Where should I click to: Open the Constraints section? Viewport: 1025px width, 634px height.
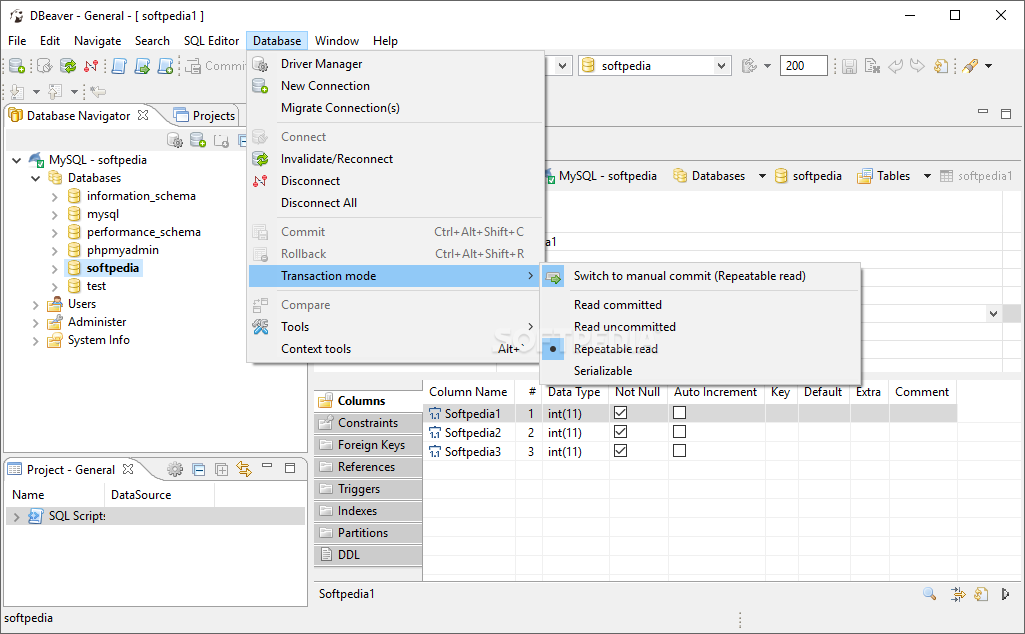[368, 423]
